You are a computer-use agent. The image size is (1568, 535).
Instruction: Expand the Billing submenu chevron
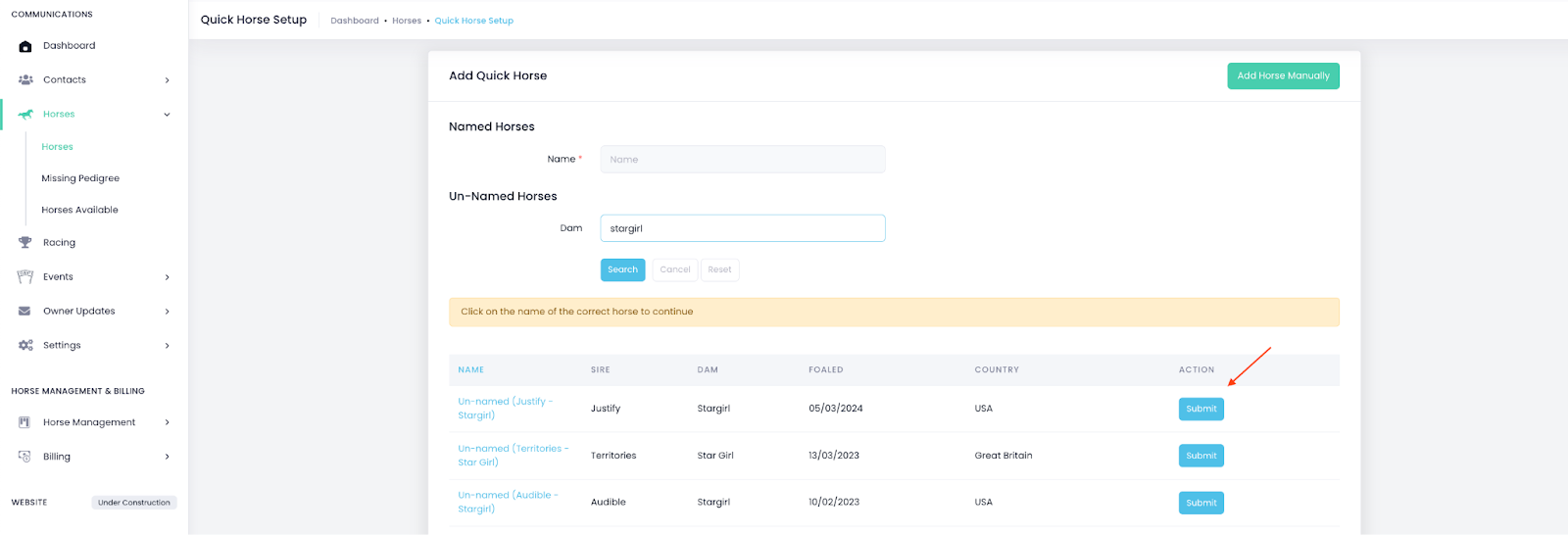(167, 457)
